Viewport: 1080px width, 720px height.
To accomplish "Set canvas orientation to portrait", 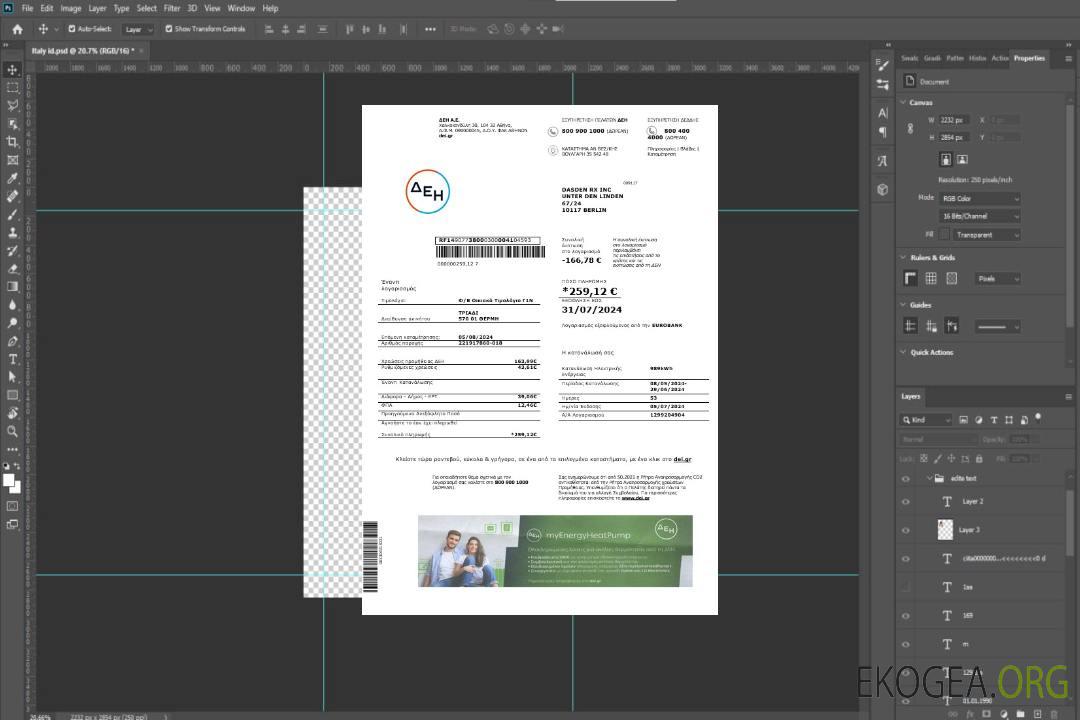I will point(946,159).
